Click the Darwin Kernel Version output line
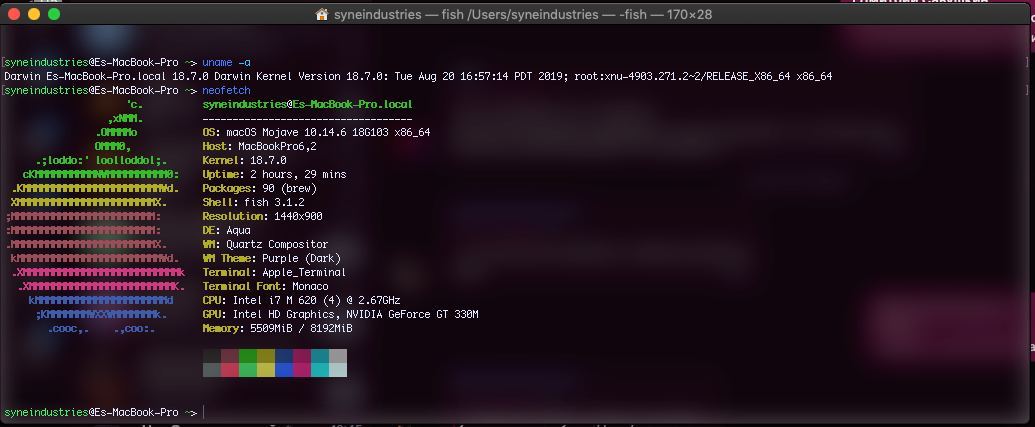 [x=418, y=77]
